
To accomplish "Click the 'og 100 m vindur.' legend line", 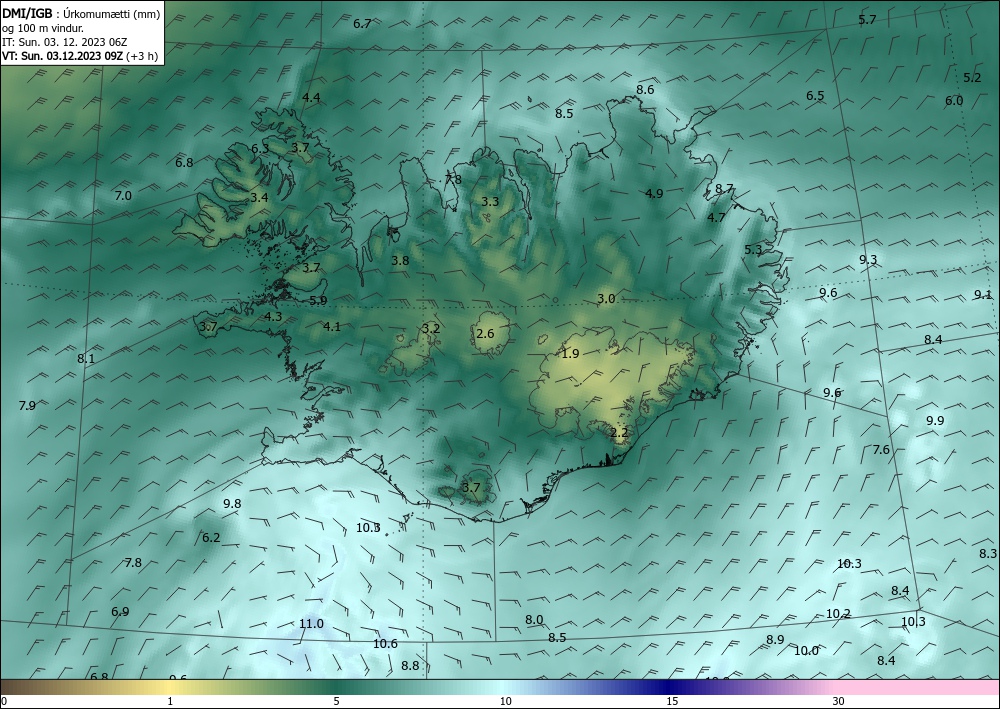I will [x=43, y=27].
